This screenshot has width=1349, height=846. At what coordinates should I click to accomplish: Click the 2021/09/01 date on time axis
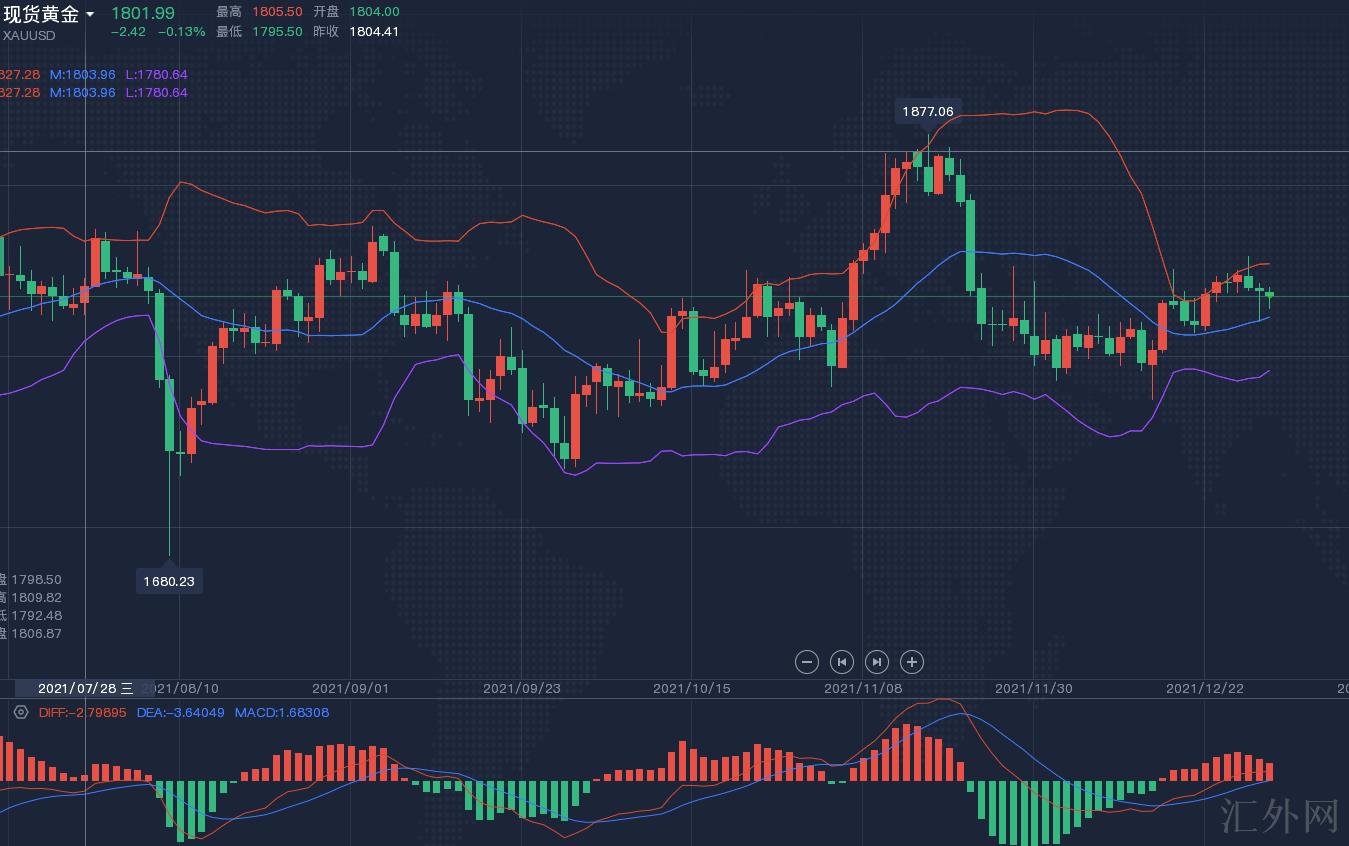[x=350, y=688]
